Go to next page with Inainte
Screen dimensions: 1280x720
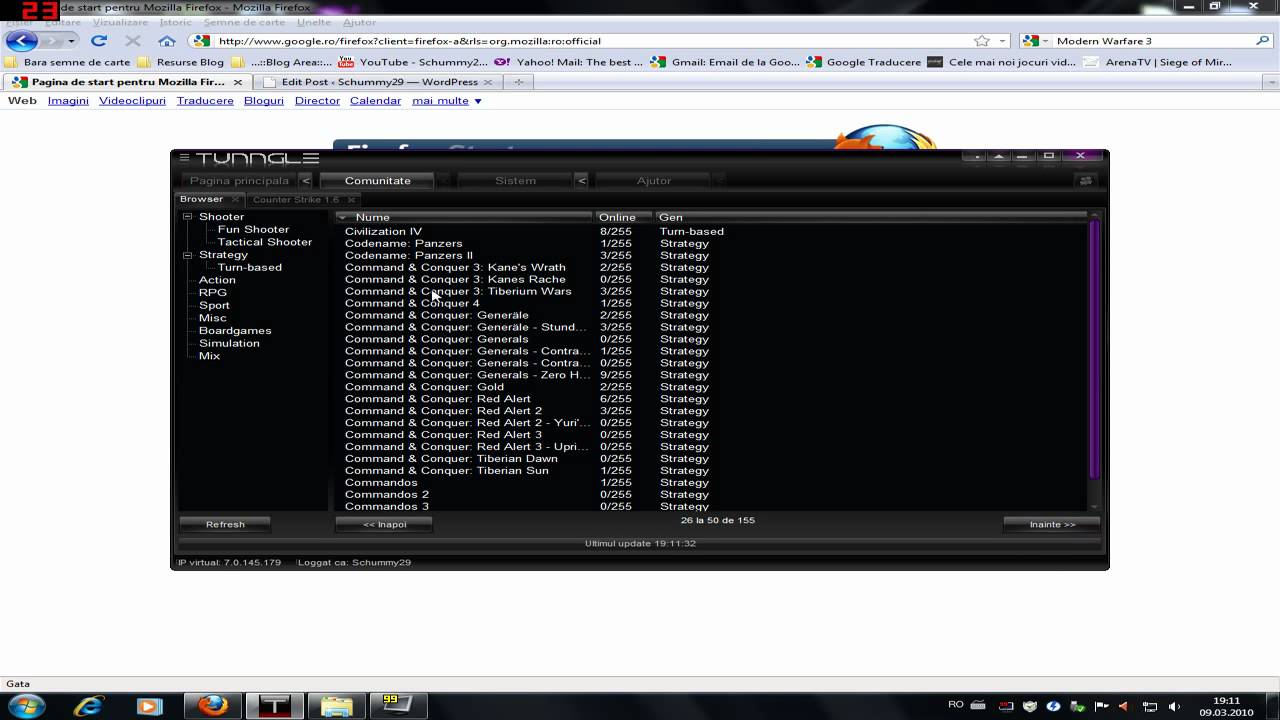coord(1052,524)
